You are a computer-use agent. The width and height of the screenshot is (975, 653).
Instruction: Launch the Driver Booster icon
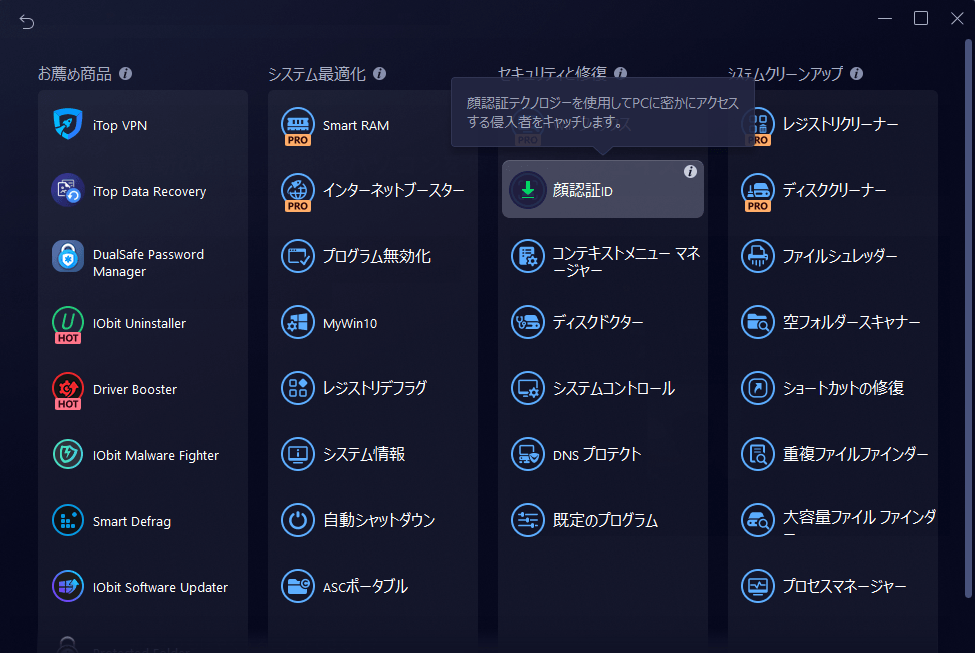click(x=68, y=389)
